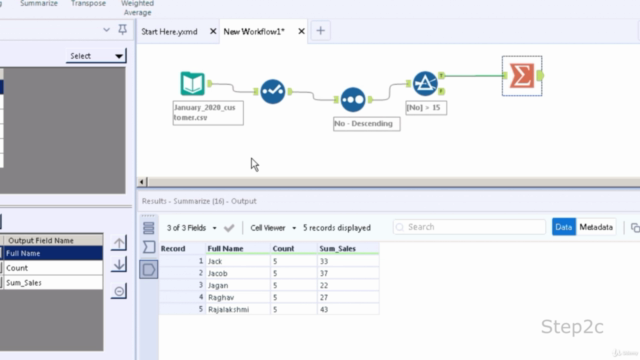Click the Record column header

(x=182, y=249)
